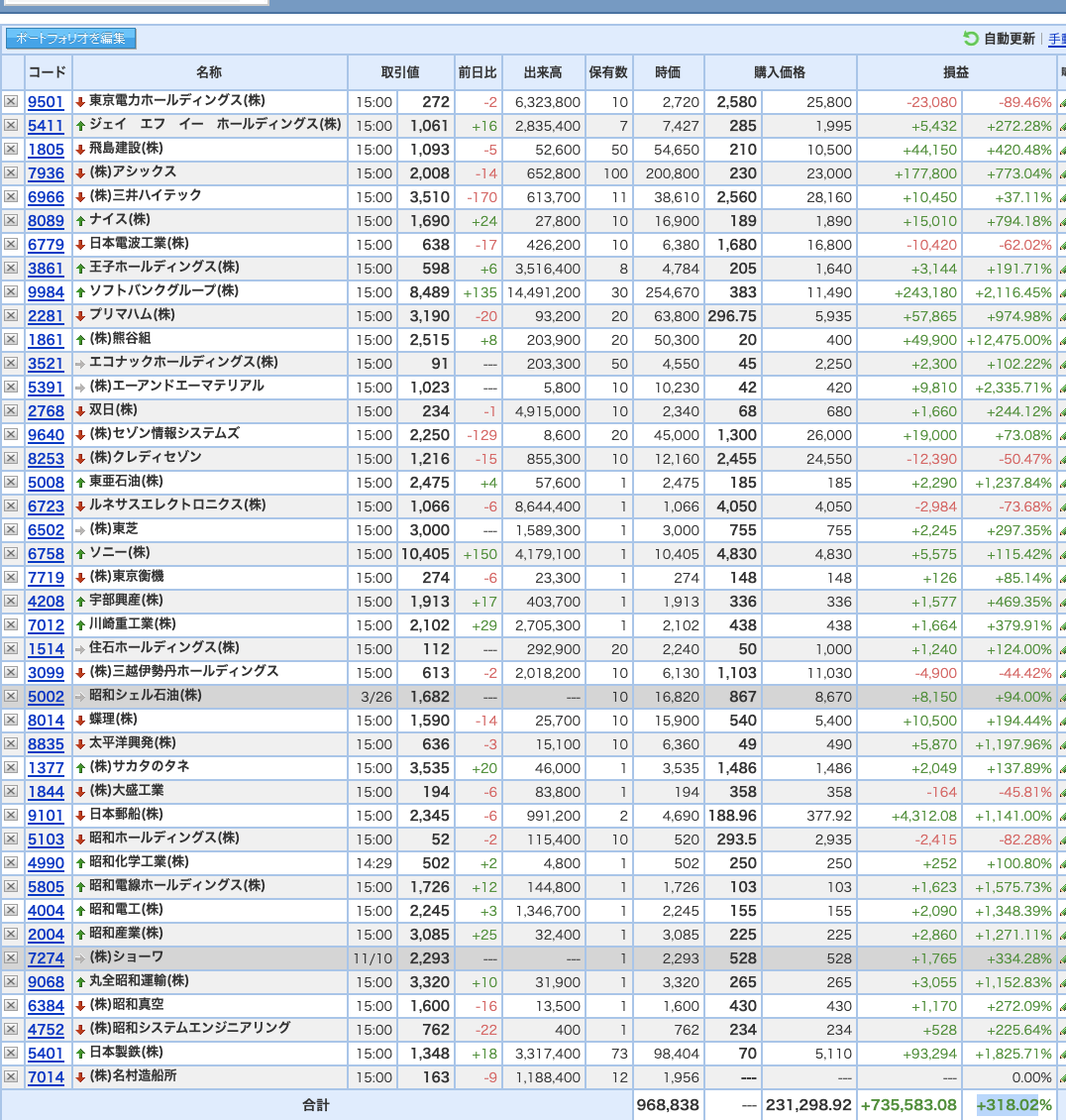Click green chart icon on 9501 row edge
Screen dimensions: 1066x1120
click(1062, 102)
